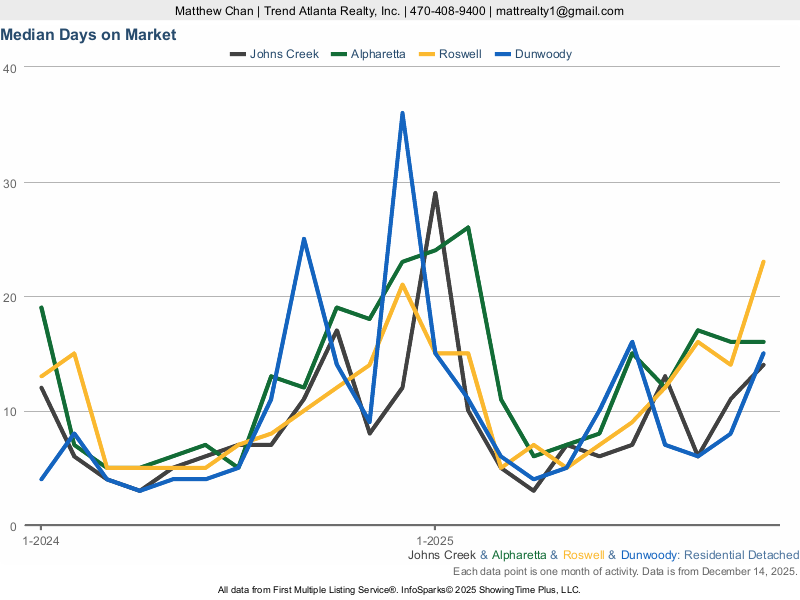This screenshot has height=600, width=800.
Task: Click the 40 y-axis label
Action: pos(10,68)
